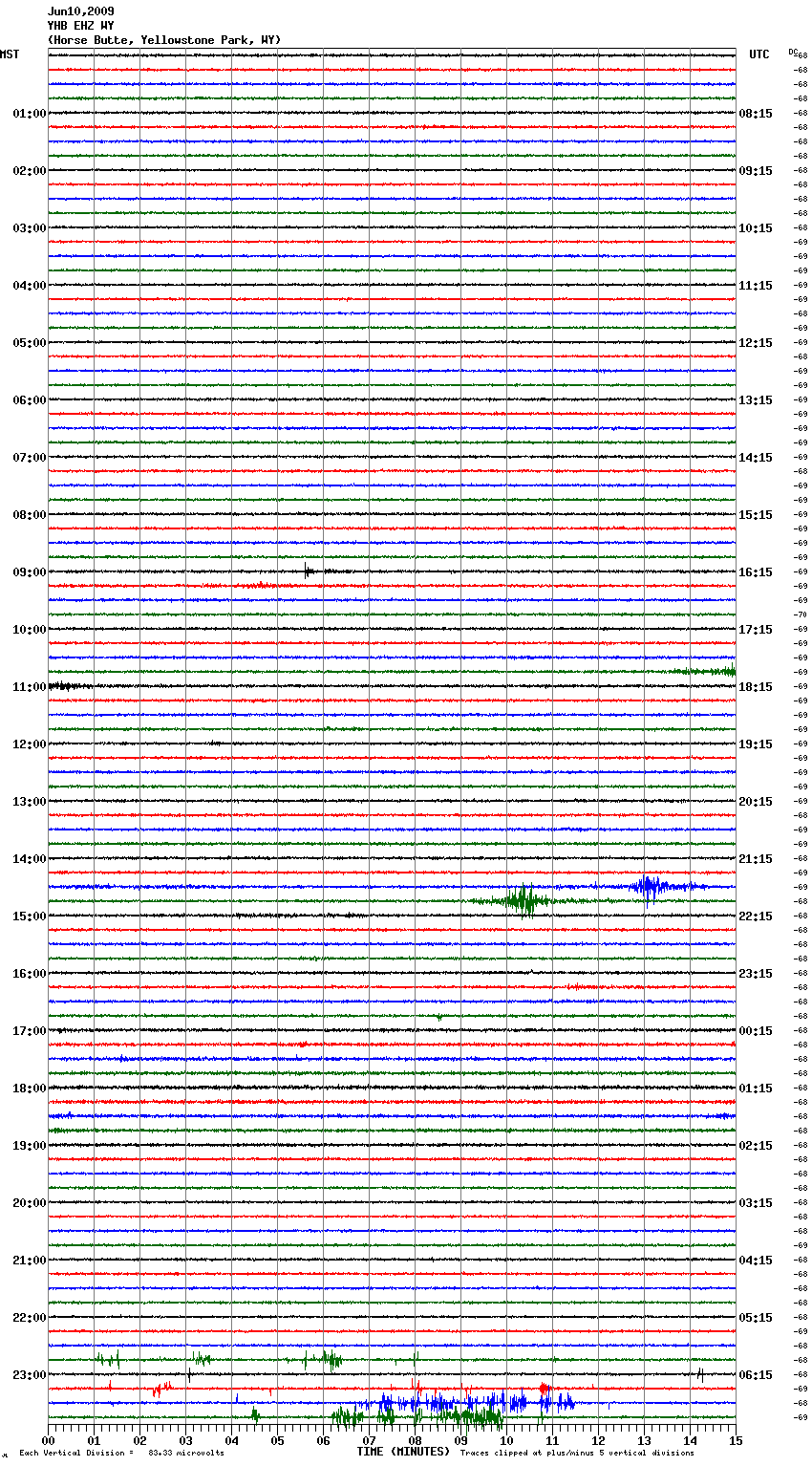Click the '12:15' UTC time label
This screenshot has height=1466, width=812.
(756, 343)
